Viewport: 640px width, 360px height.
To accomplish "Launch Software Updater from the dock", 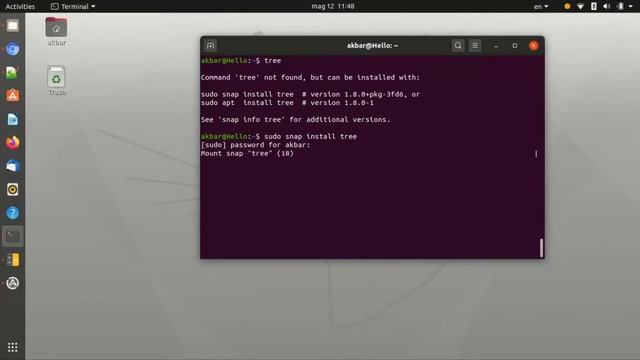I will [x=13, y=283].
